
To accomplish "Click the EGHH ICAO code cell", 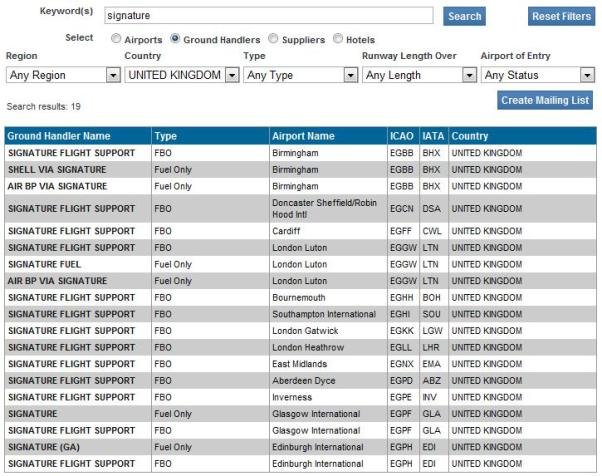I will 402,298.
